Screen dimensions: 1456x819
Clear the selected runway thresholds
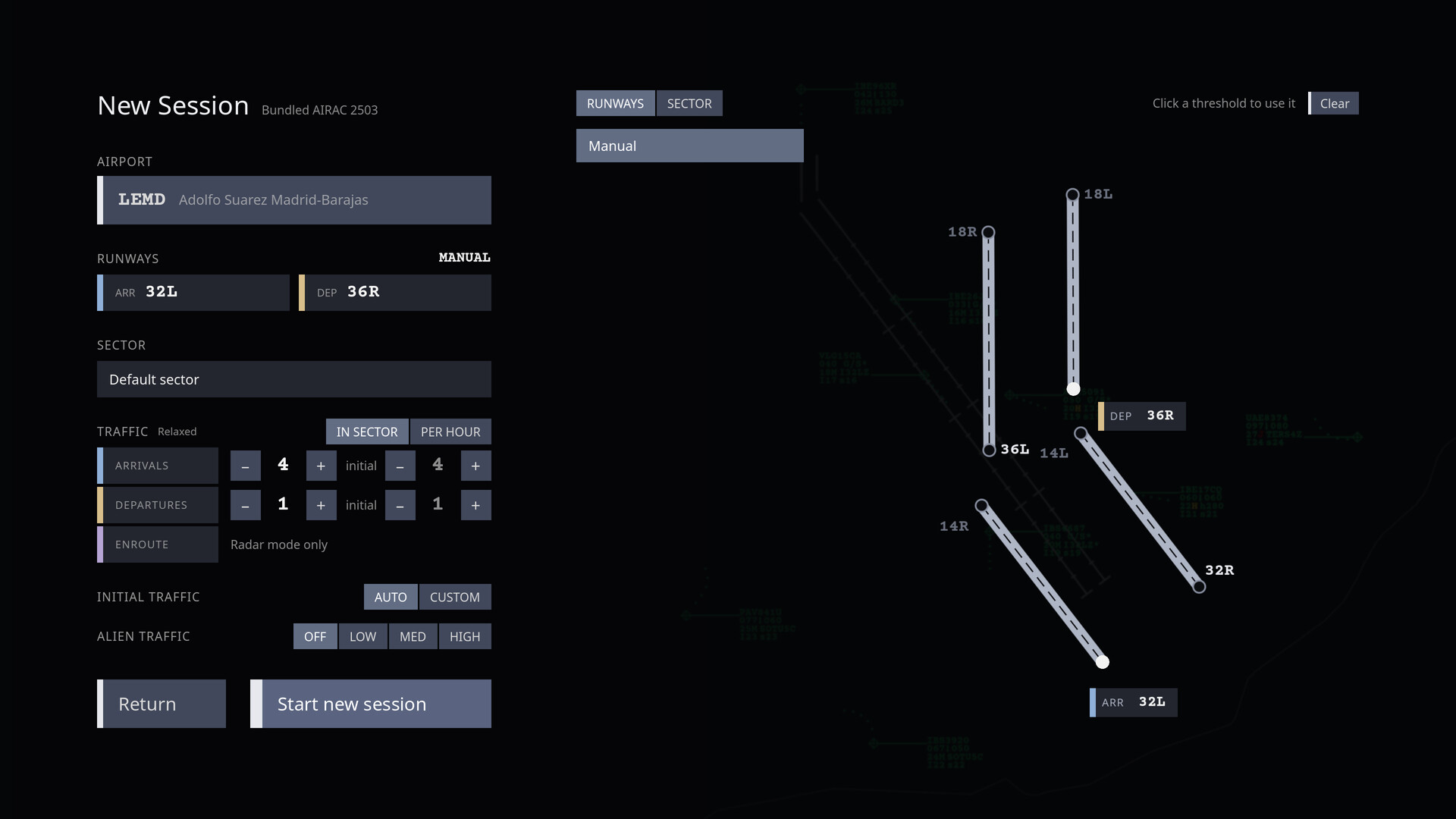(1334, 103)
